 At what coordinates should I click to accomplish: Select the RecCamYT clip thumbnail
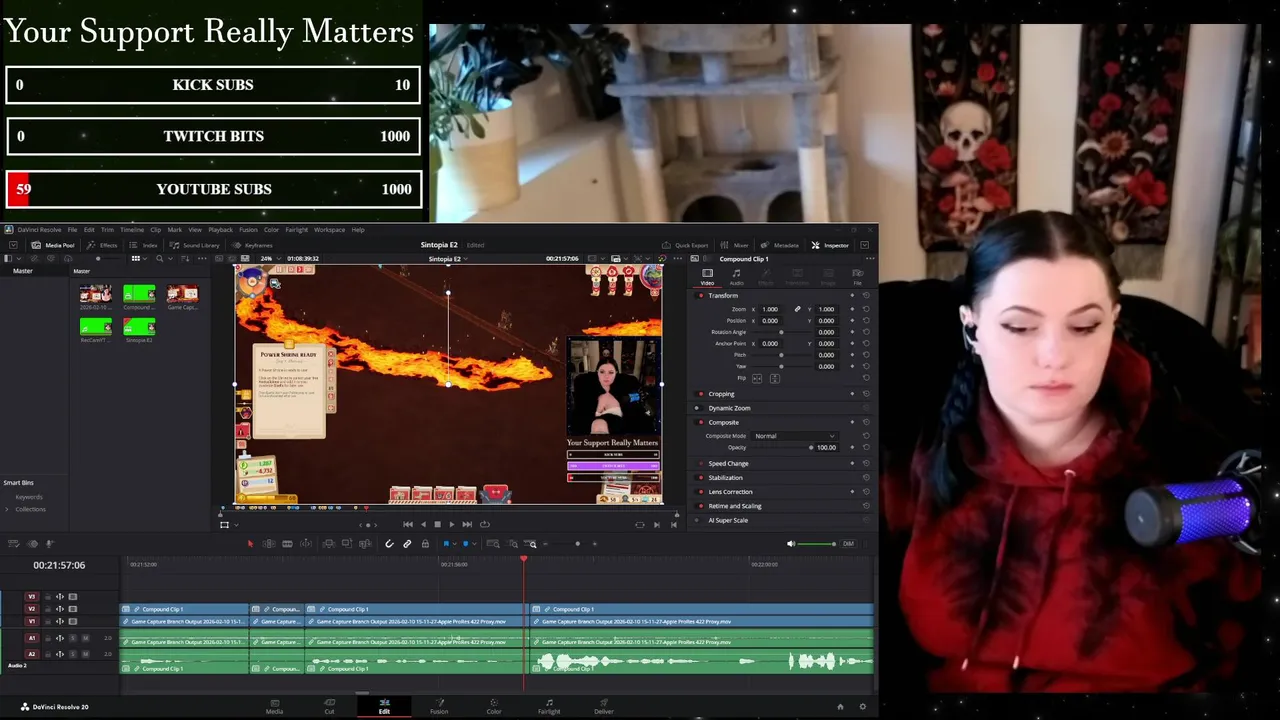coord(96,329)
